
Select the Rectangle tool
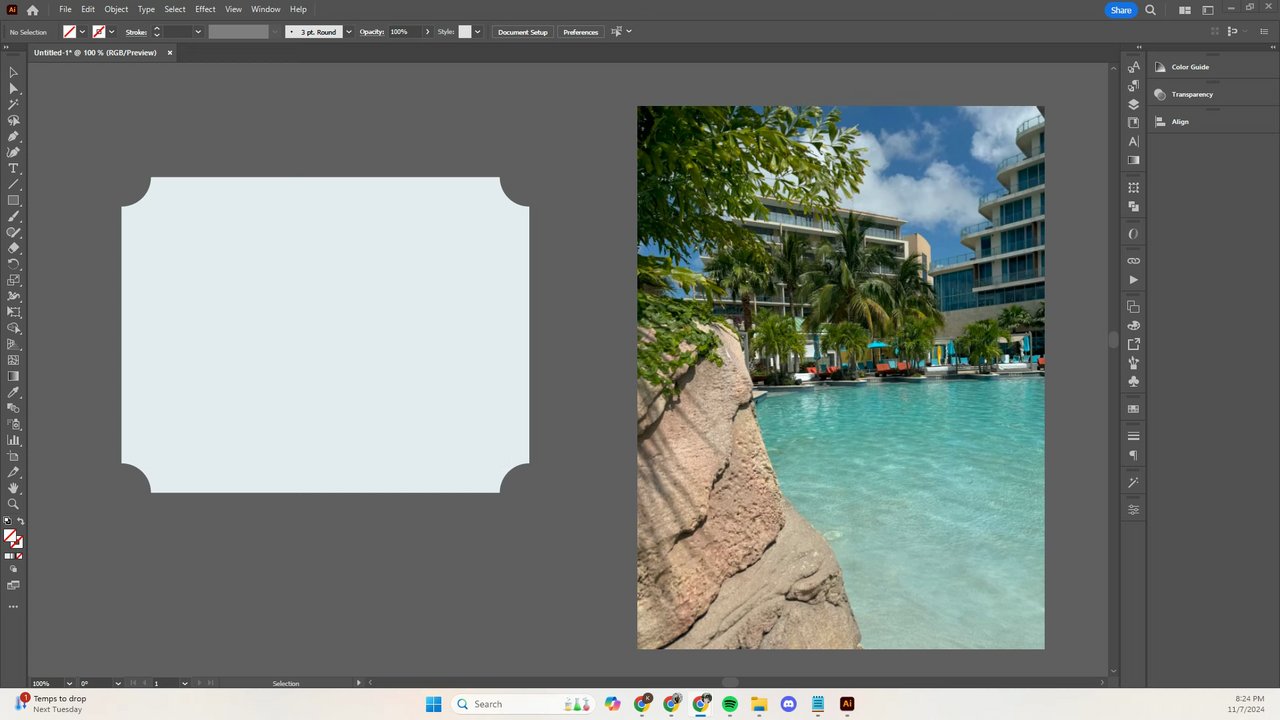(13, 200)
